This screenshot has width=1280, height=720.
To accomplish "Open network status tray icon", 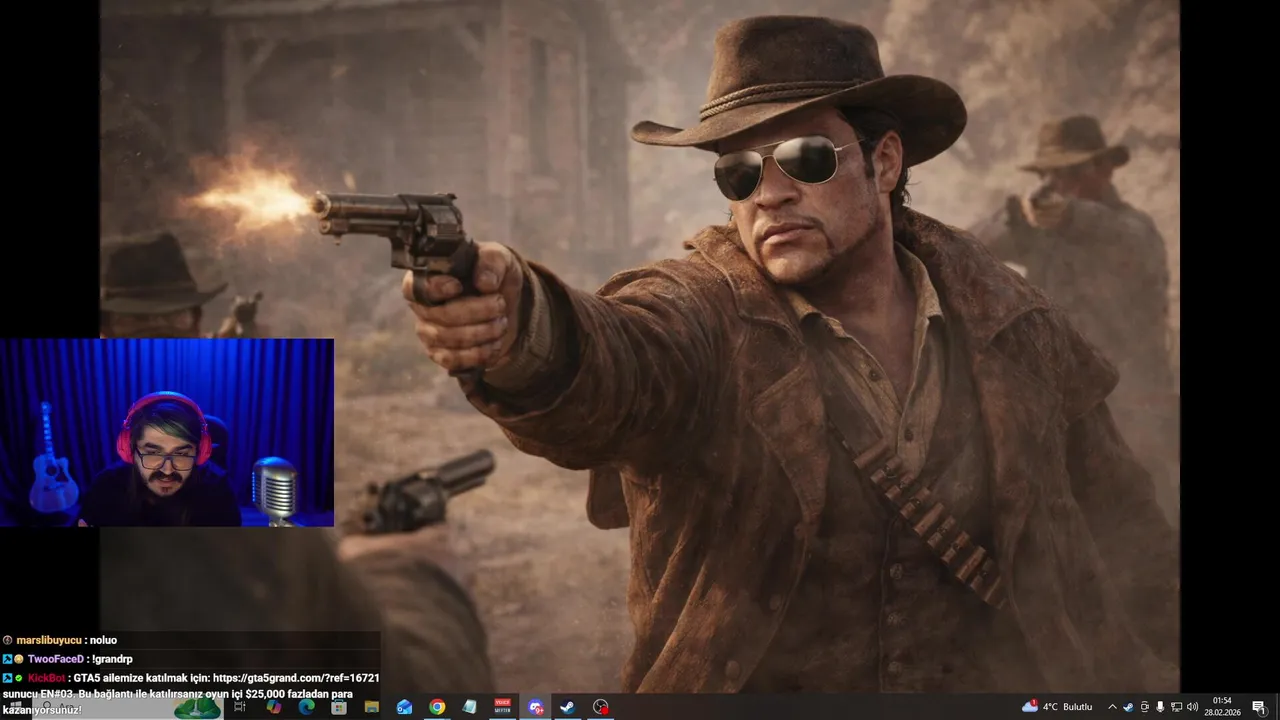I will (1176, 707).
